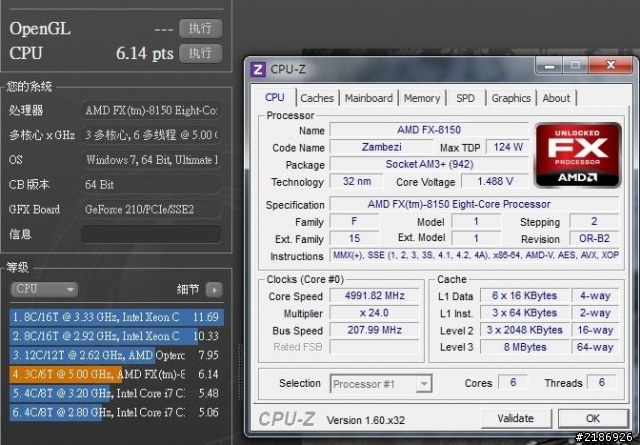Click the CB version value 64 Bit
Image resolution: width=640 pixels, height=445 pixels.
[151, 185]
